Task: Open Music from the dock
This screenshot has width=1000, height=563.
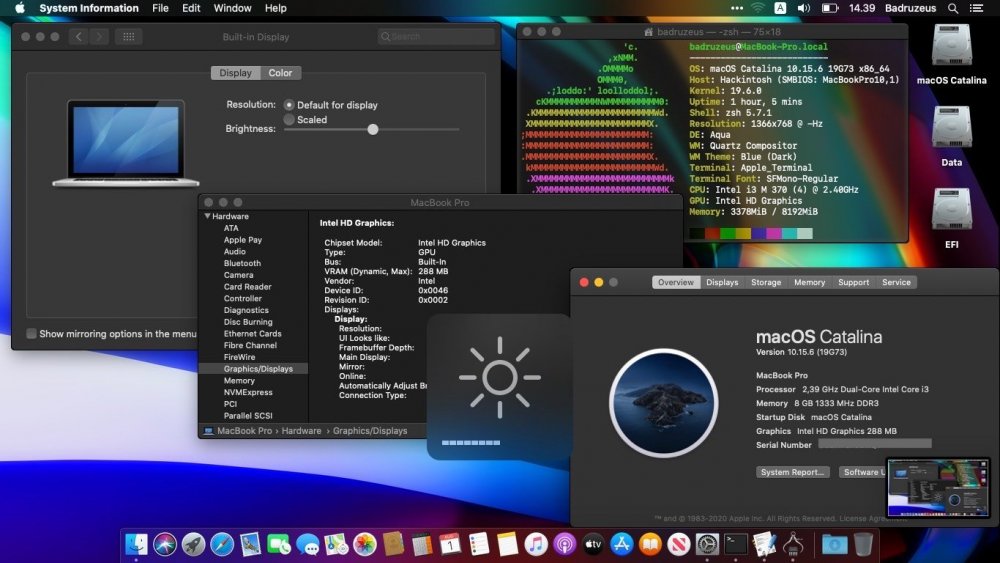Action: coord(536,544)
